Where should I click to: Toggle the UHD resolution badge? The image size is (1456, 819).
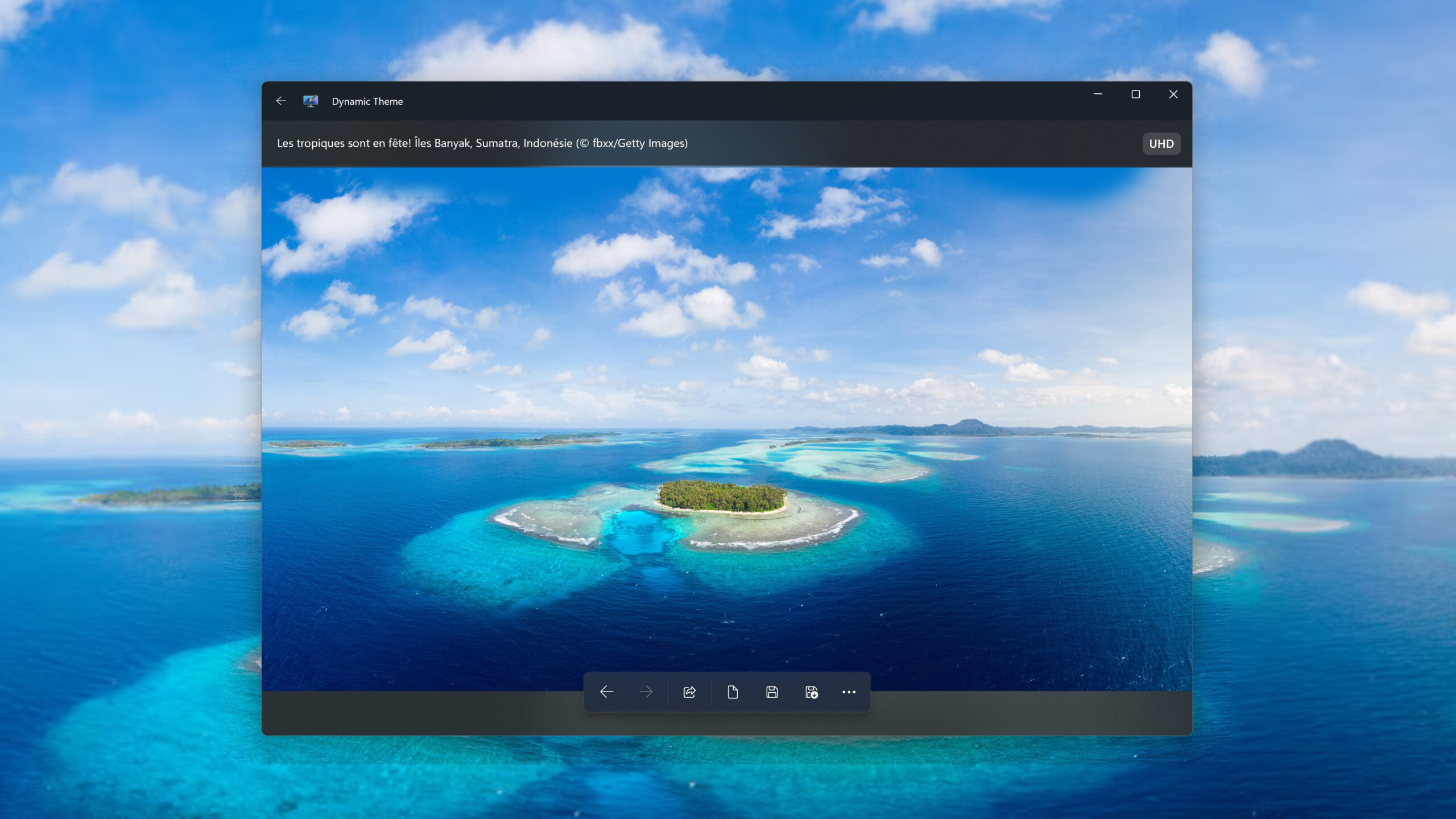(1161, 144)
